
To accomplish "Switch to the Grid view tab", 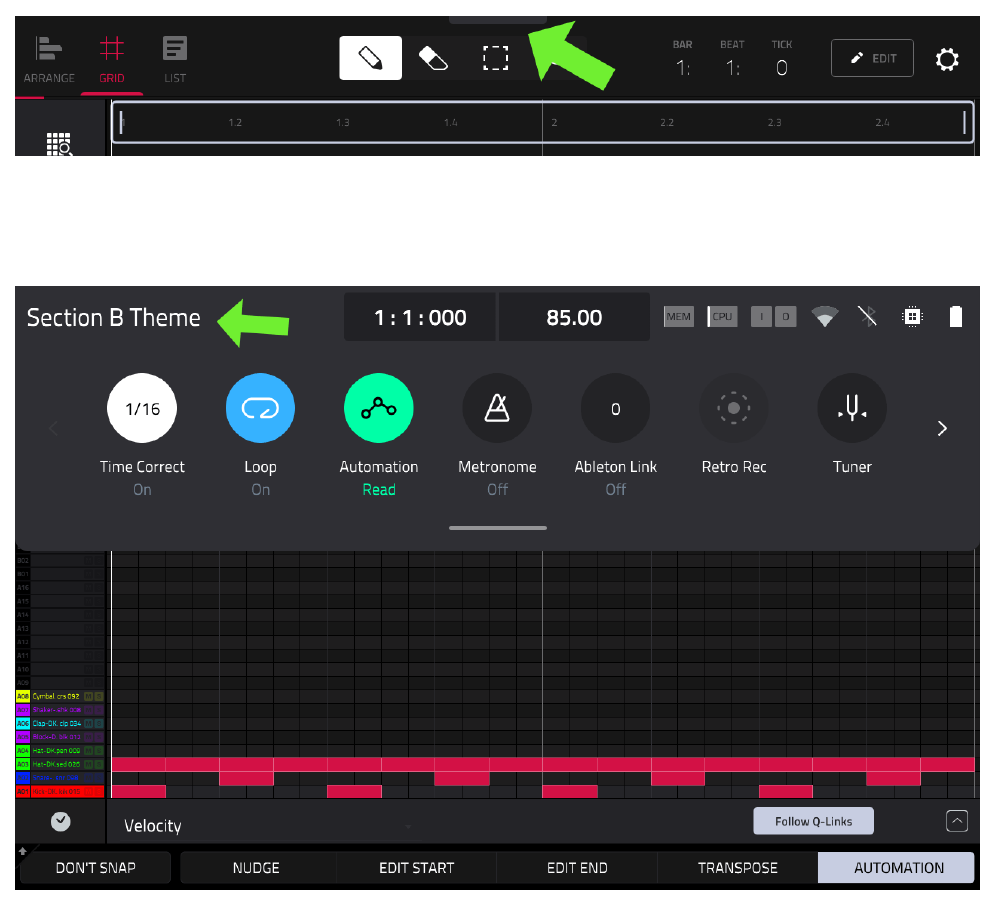I will (x=112, y=60).
